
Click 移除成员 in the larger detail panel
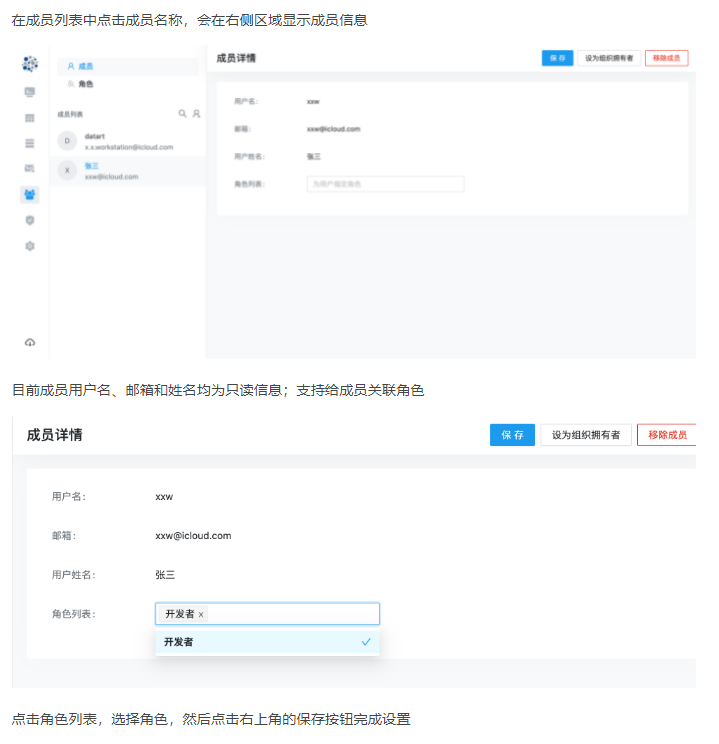[666, 435]
